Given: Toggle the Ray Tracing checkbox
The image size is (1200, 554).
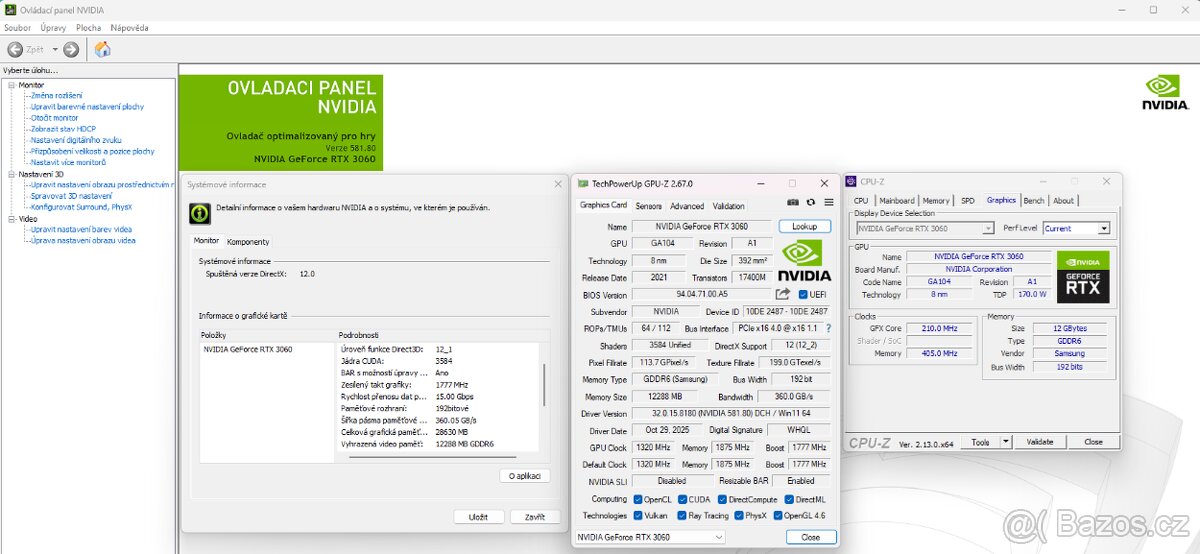Looking at the screenshot, I should point(682,516).
